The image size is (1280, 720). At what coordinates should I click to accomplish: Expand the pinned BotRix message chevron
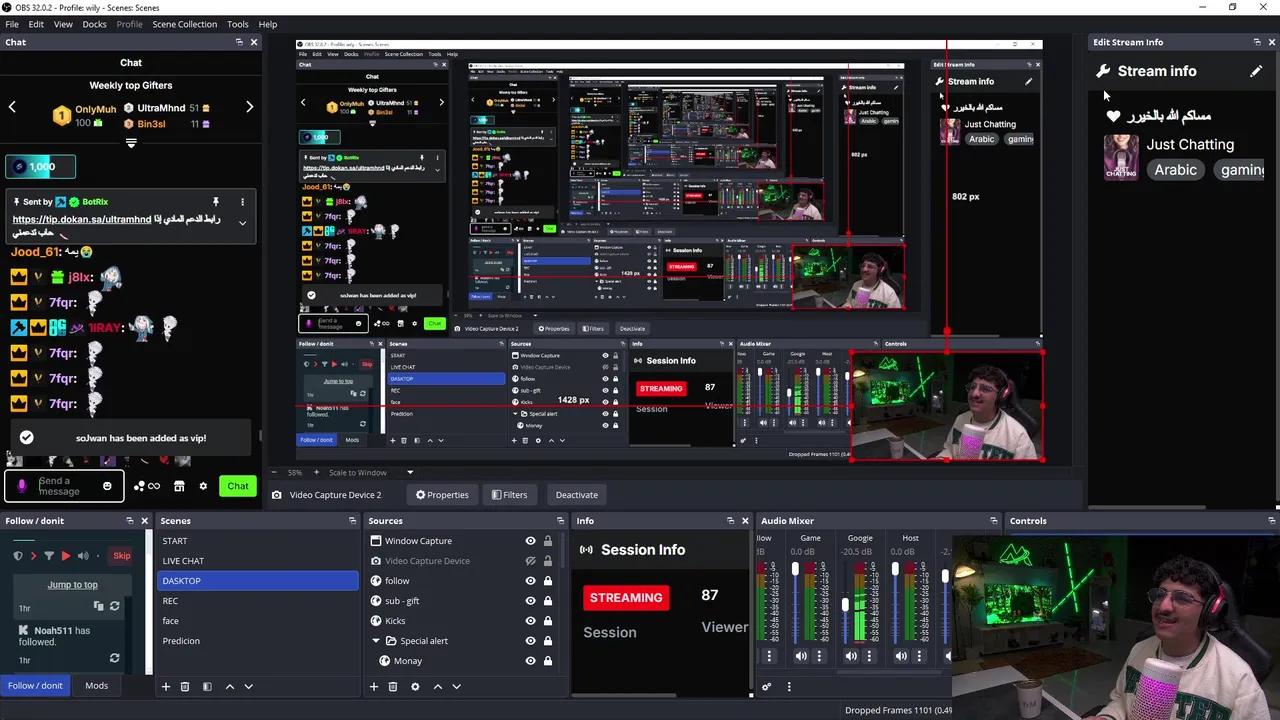[242, 222]
